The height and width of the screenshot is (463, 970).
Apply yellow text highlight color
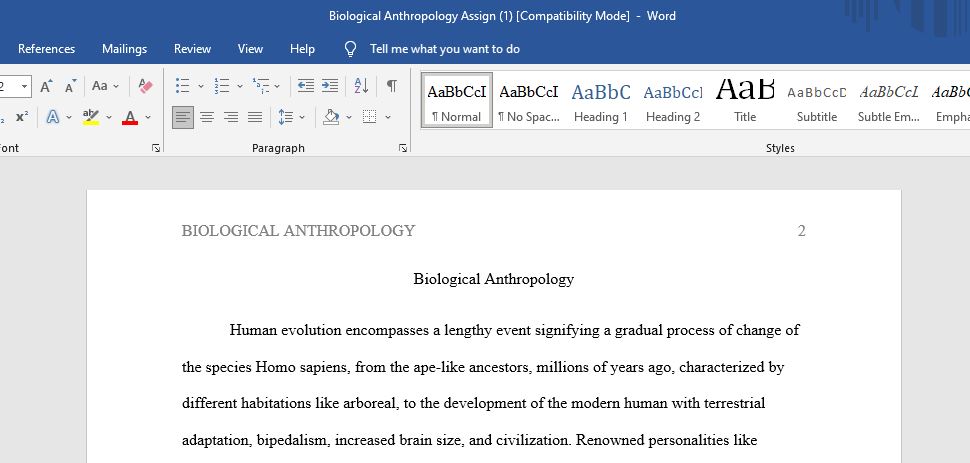pyautogui.click(x=91, y=116)
